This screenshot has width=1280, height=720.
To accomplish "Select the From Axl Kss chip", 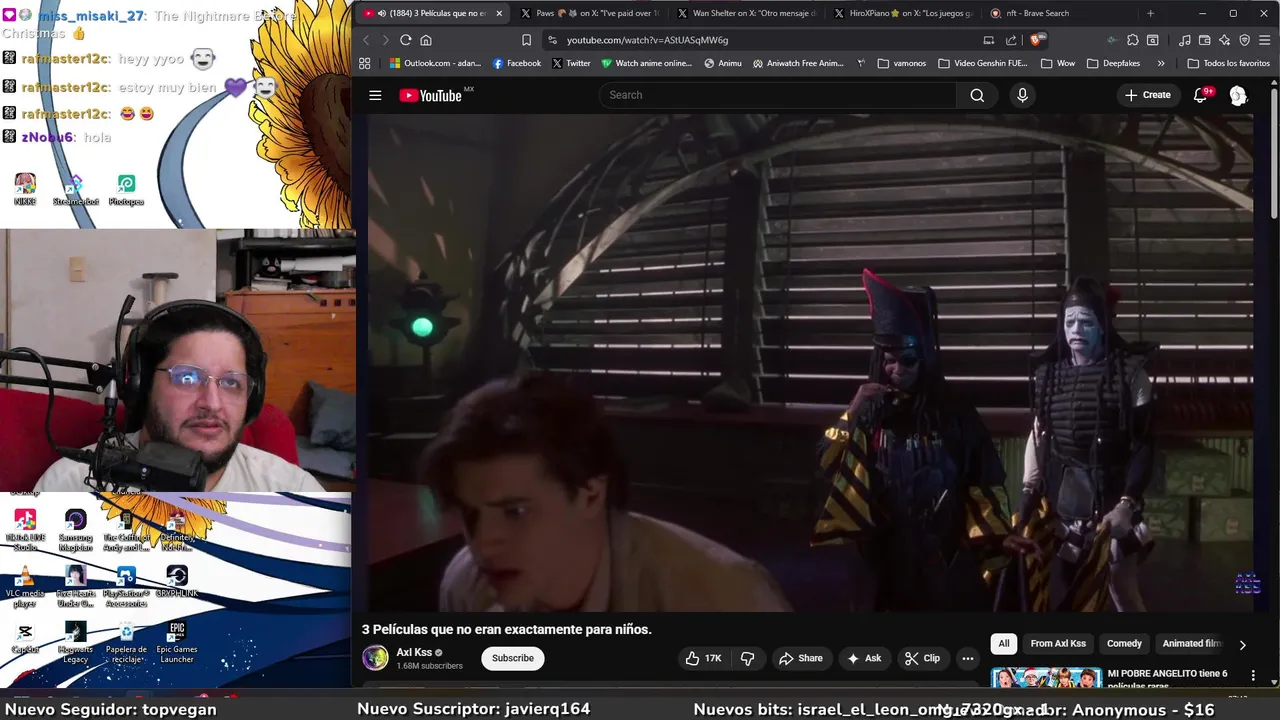I will point(1058,644).
